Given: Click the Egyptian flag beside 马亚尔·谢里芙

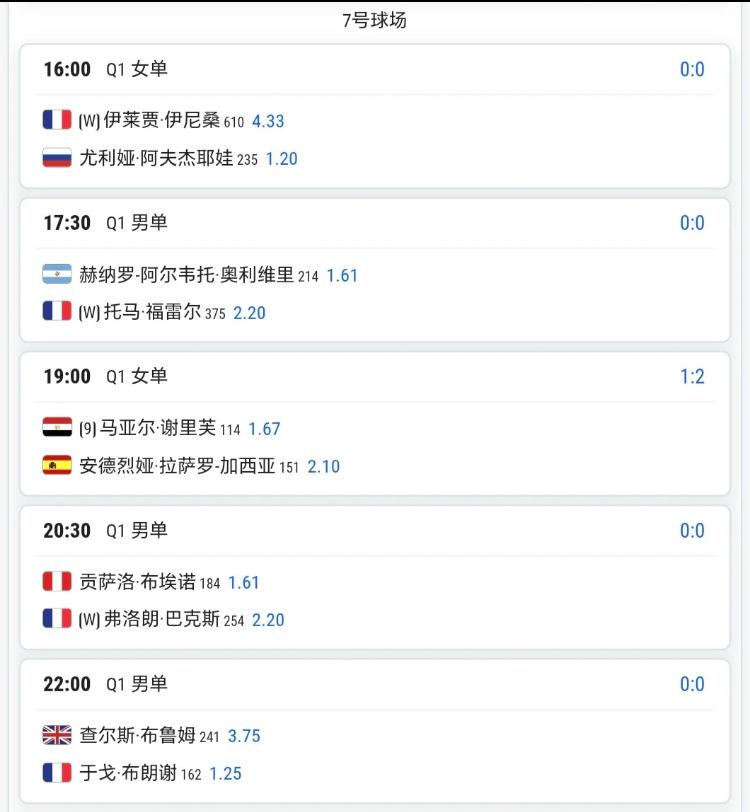Looking at the screenshot, I should coord(57,427).
